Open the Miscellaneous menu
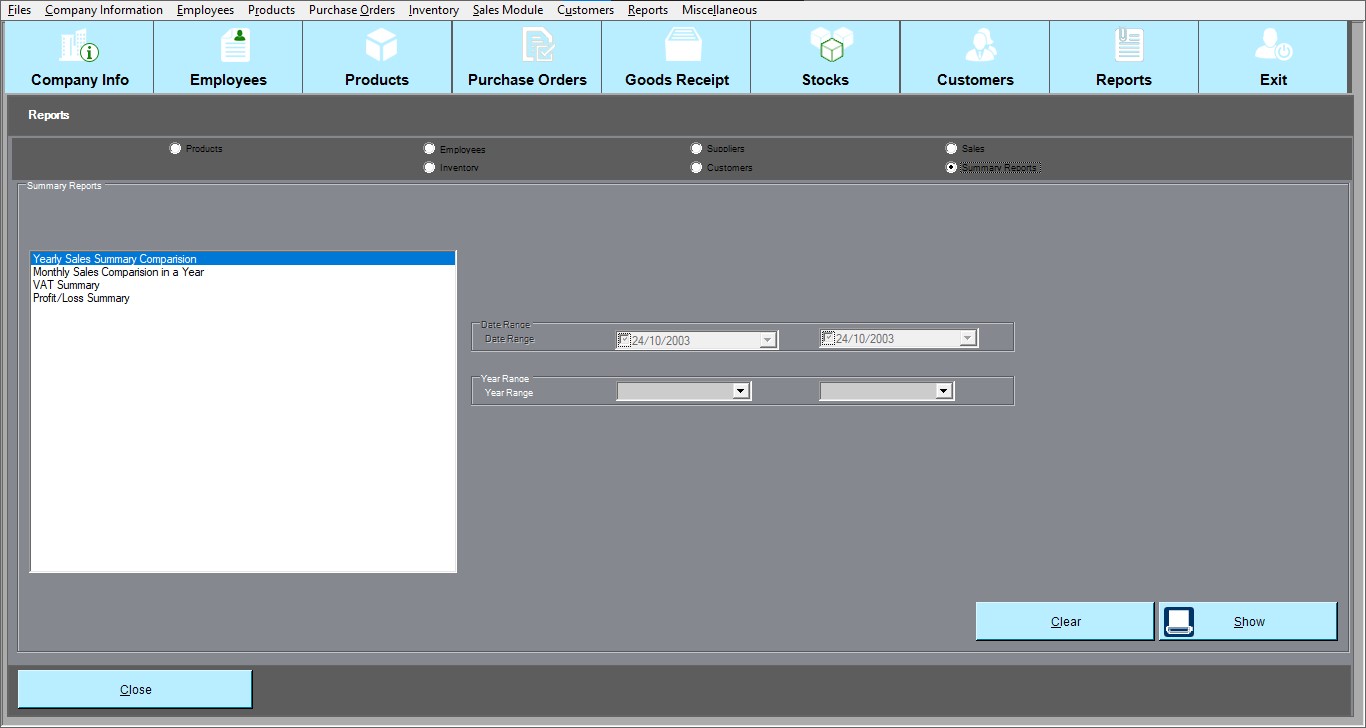Screen dimensions: 1366x728 click(x=719, y=10)
